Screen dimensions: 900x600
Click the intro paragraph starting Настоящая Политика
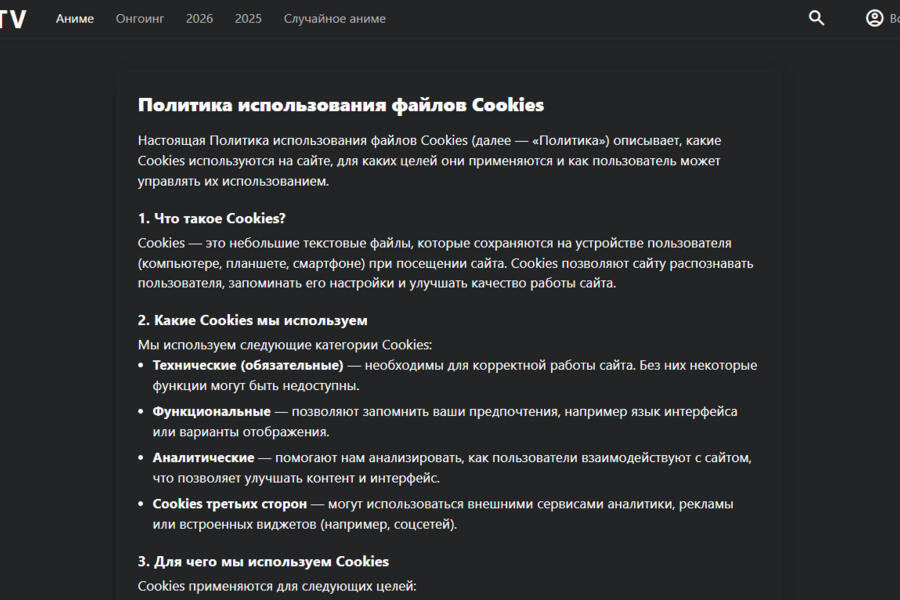click(x=429, y=161)
